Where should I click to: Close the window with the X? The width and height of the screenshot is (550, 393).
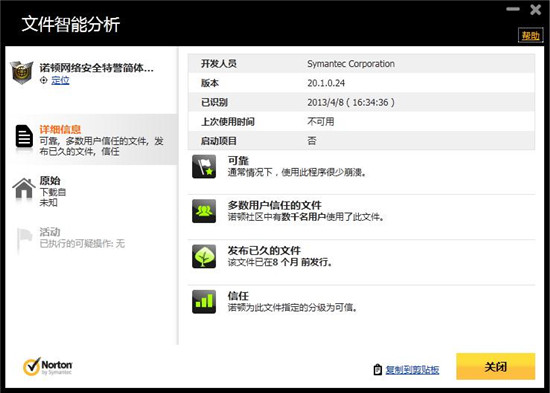(536, 9)
